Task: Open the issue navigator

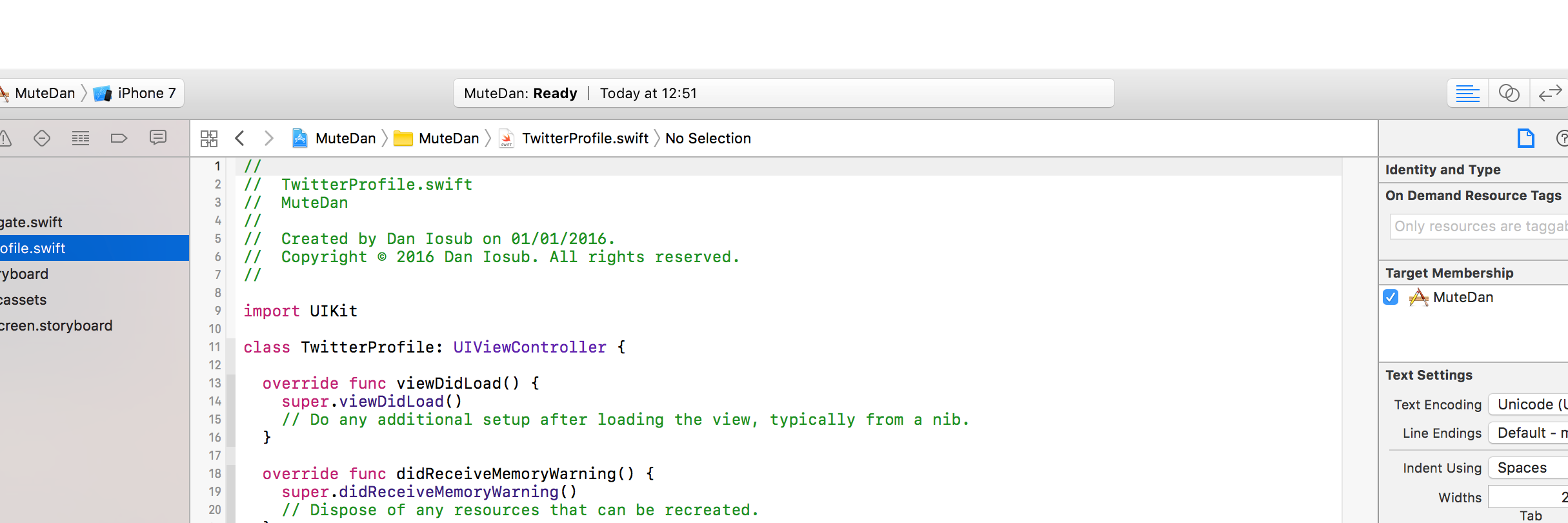Action: tap(5, 138)
